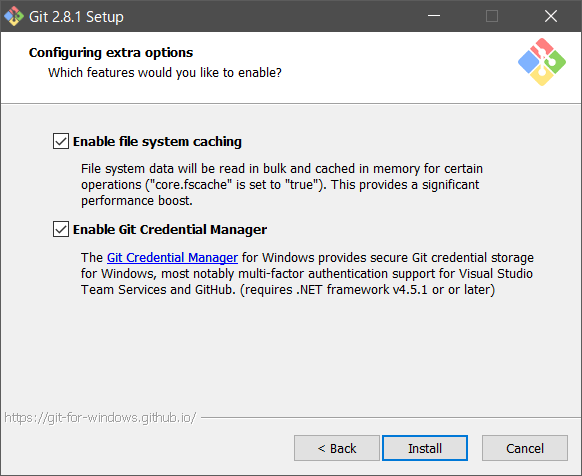The image size is (582, 476).
Task: Toggle the Enable Git Credential Manager checkbox
Action: pos(61,229)
